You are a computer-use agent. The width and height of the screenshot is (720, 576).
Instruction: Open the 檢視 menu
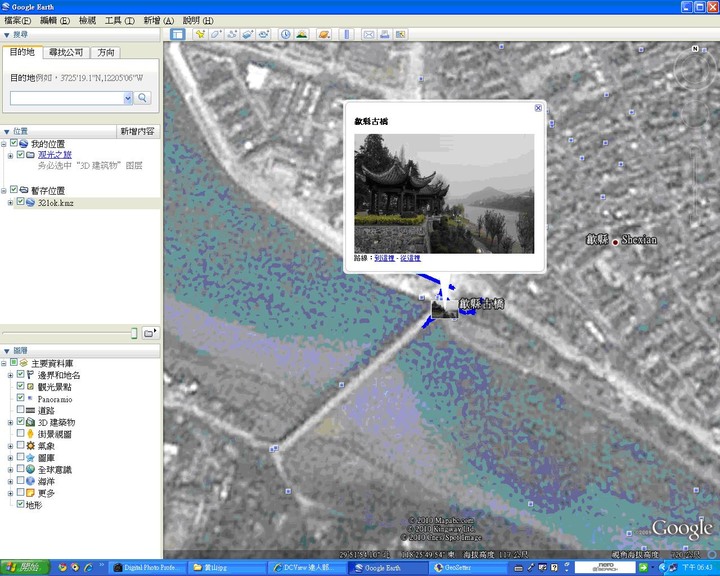point(87,21)
